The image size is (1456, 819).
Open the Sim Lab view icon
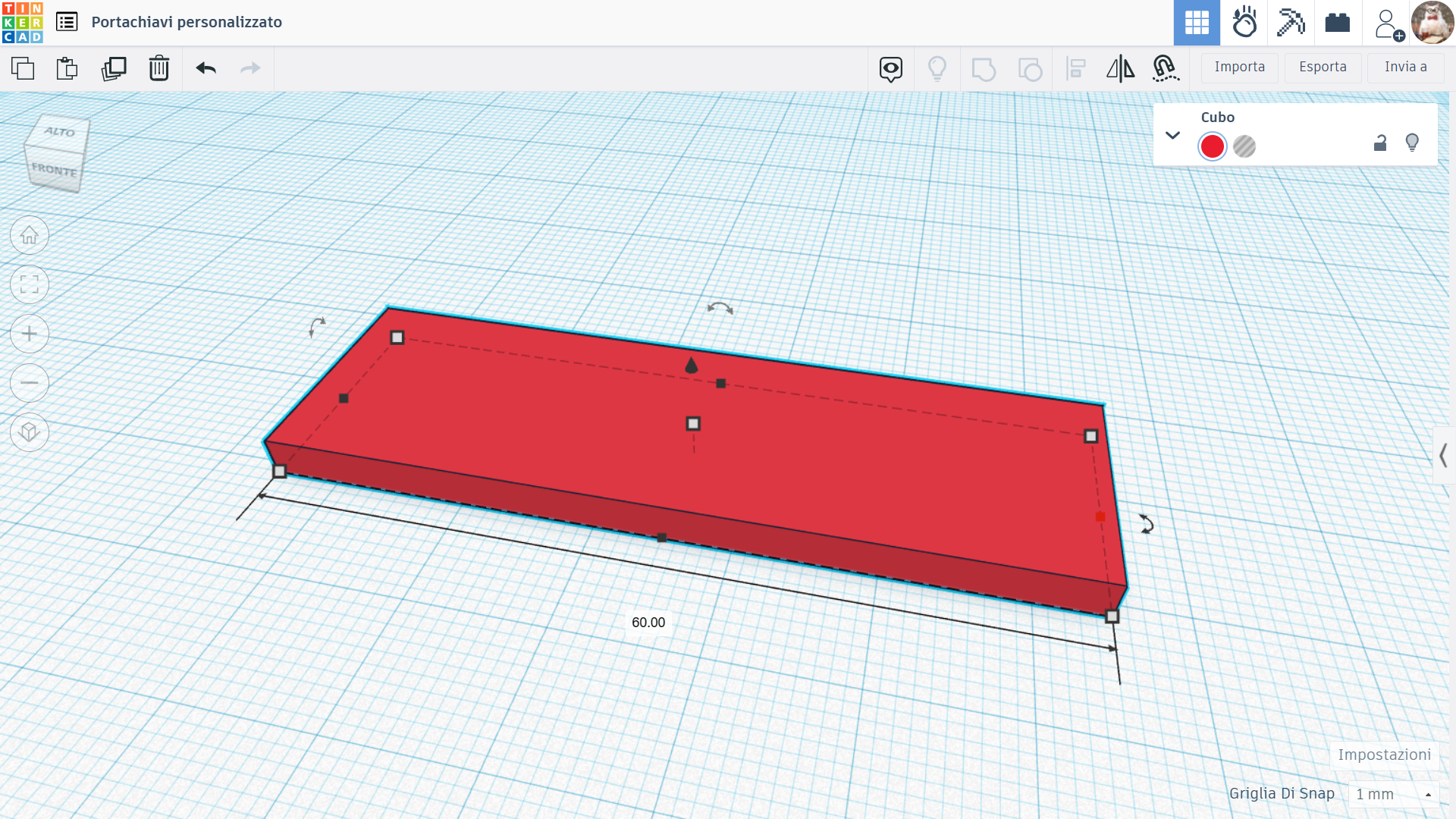click(x=1244, y=23)
